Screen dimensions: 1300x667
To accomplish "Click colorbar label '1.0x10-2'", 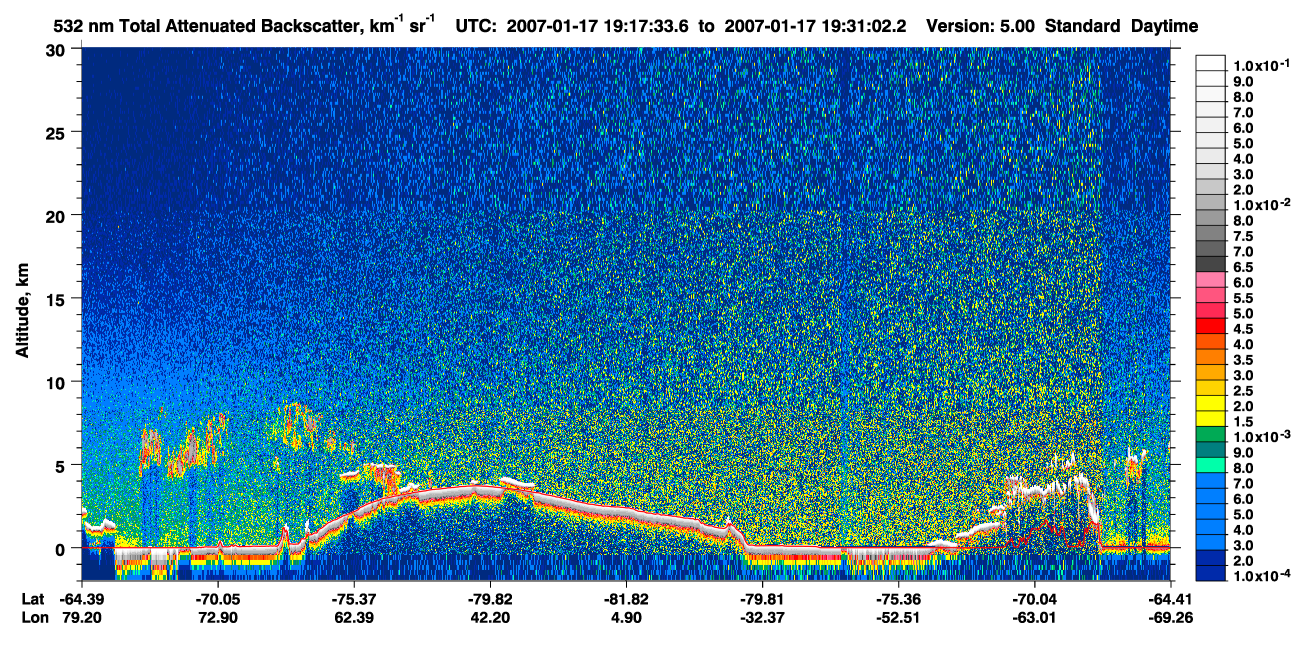I will coord(1262,205).
